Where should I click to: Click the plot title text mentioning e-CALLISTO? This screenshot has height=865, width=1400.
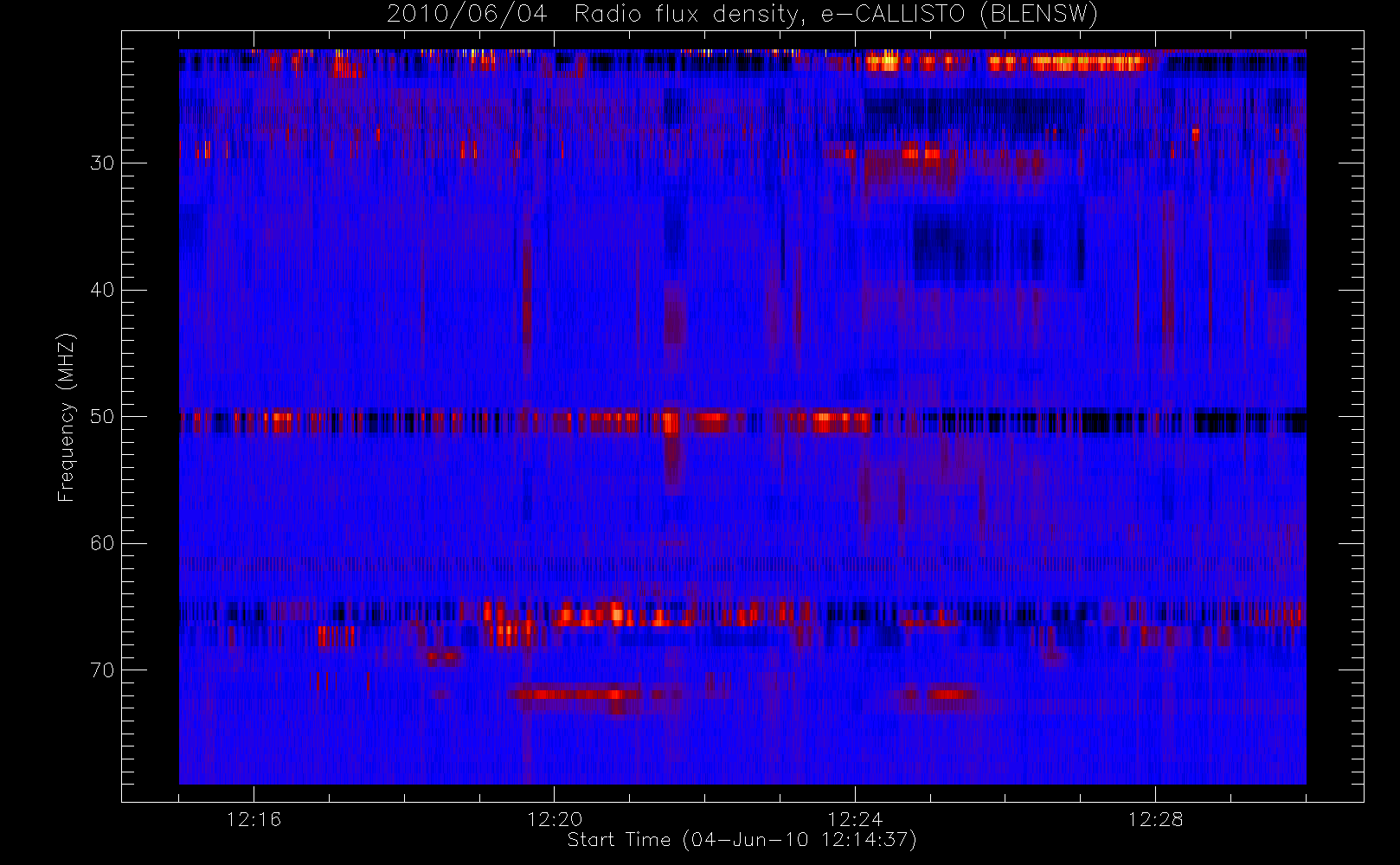[x=742, y=15]
